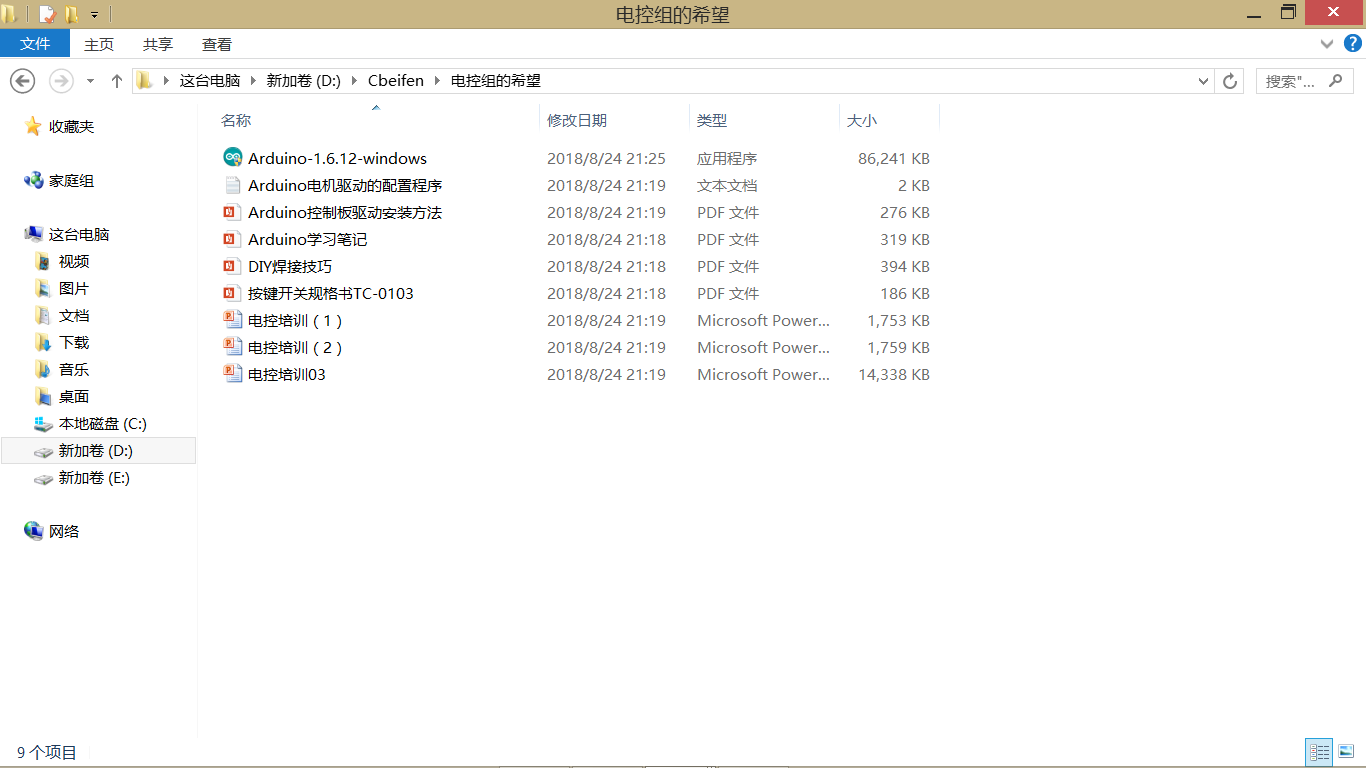Go back with the Back arrow button
Viewport: 1366px width, 768px height.
[22, 81]
